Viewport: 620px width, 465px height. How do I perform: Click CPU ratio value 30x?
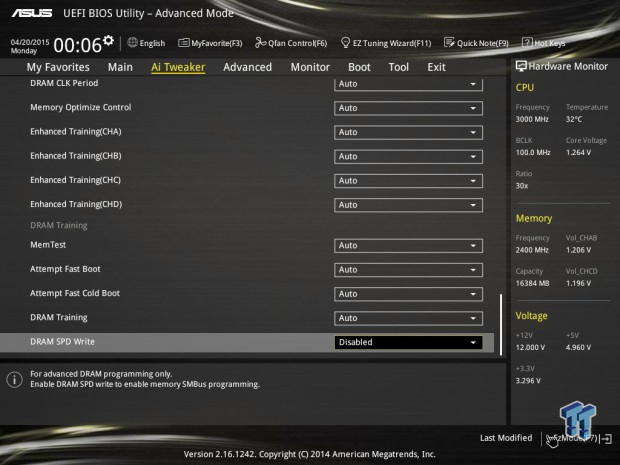coord(522,185)
